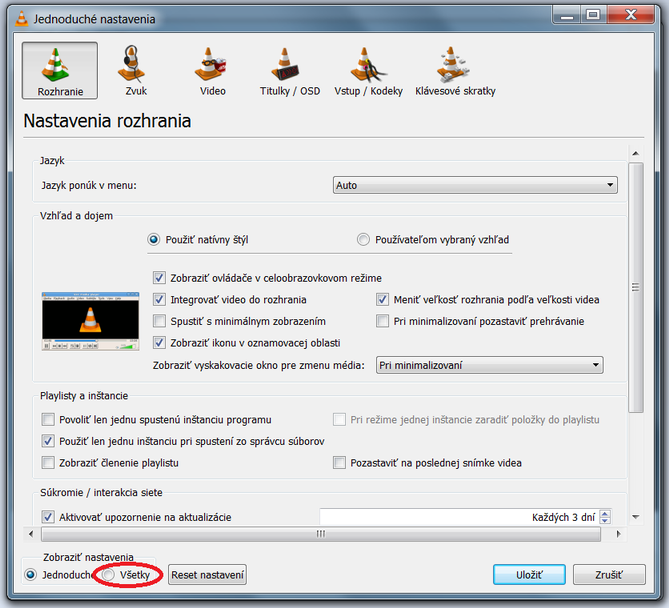The image size is (669, 608).
Task: Click the horizontal scrollbar left arrow
Action: tap(31, 534)
